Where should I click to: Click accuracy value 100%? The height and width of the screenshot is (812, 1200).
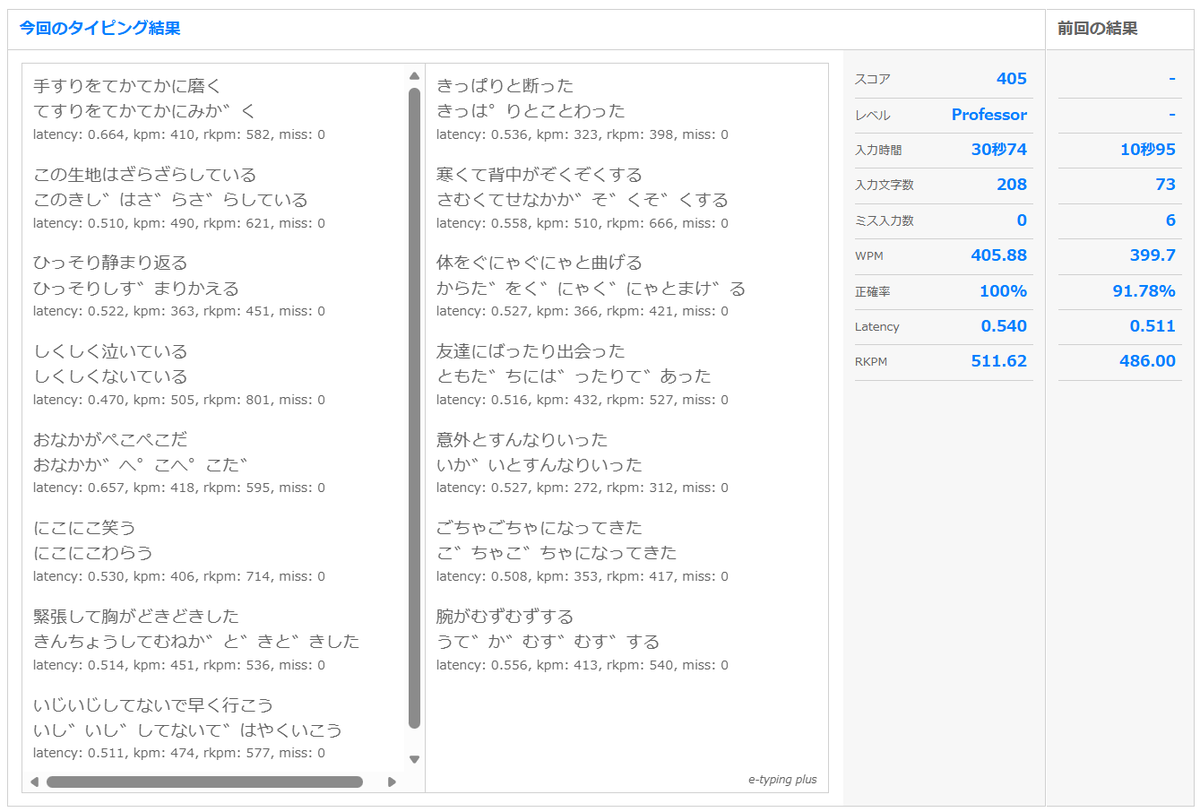click(x=1003, y=291)
